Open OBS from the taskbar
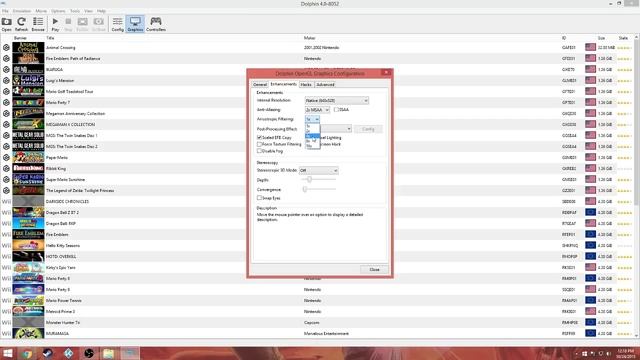The width and height of the screenshot is (640, 360). pyautogui.click(x=89, y=353)
